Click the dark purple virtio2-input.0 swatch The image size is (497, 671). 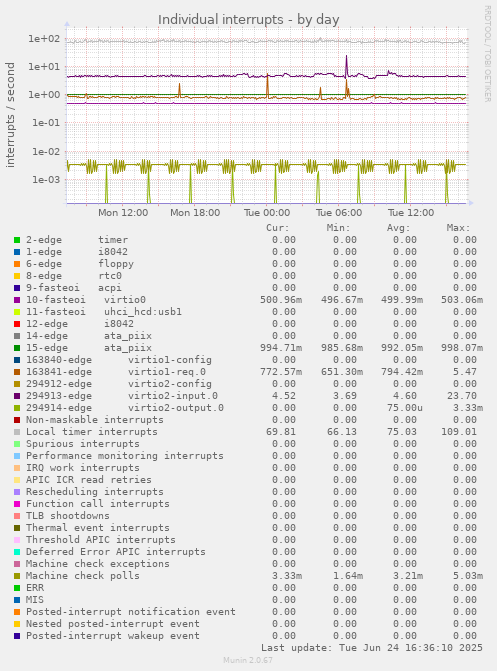click(17, 396)
